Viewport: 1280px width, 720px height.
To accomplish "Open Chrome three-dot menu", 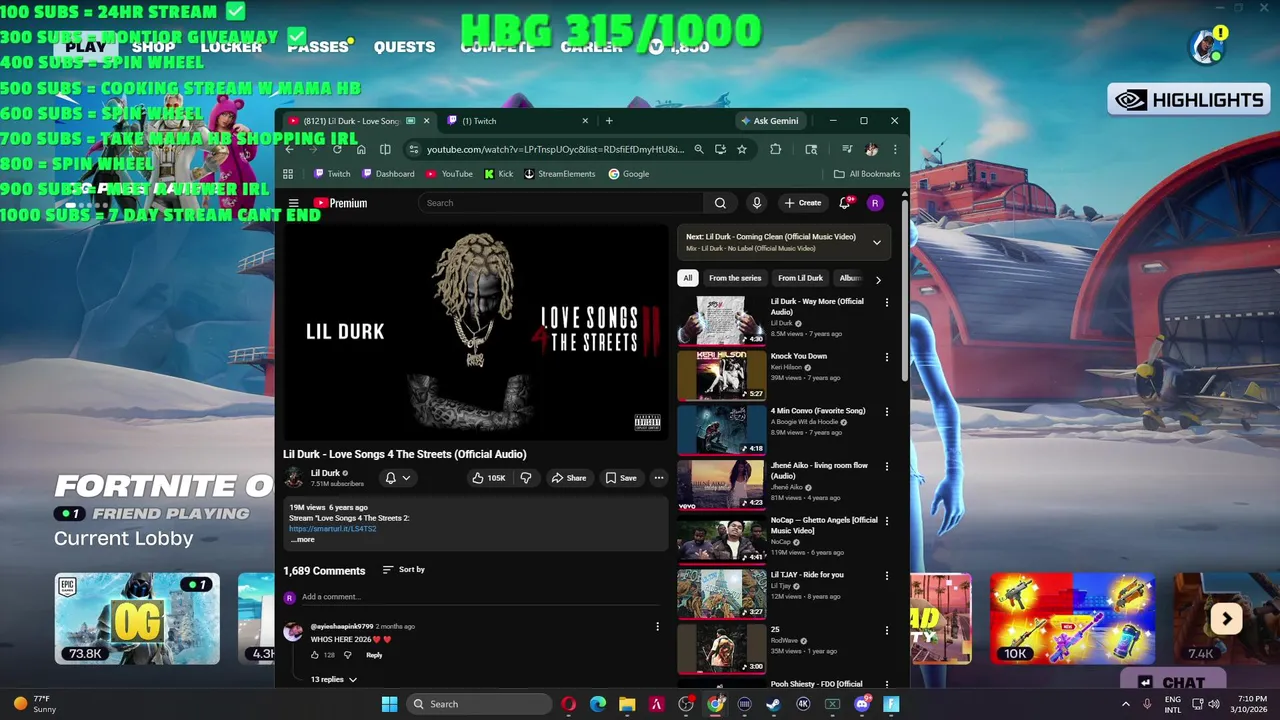I will pyautogui.click(x=895, y=149).
